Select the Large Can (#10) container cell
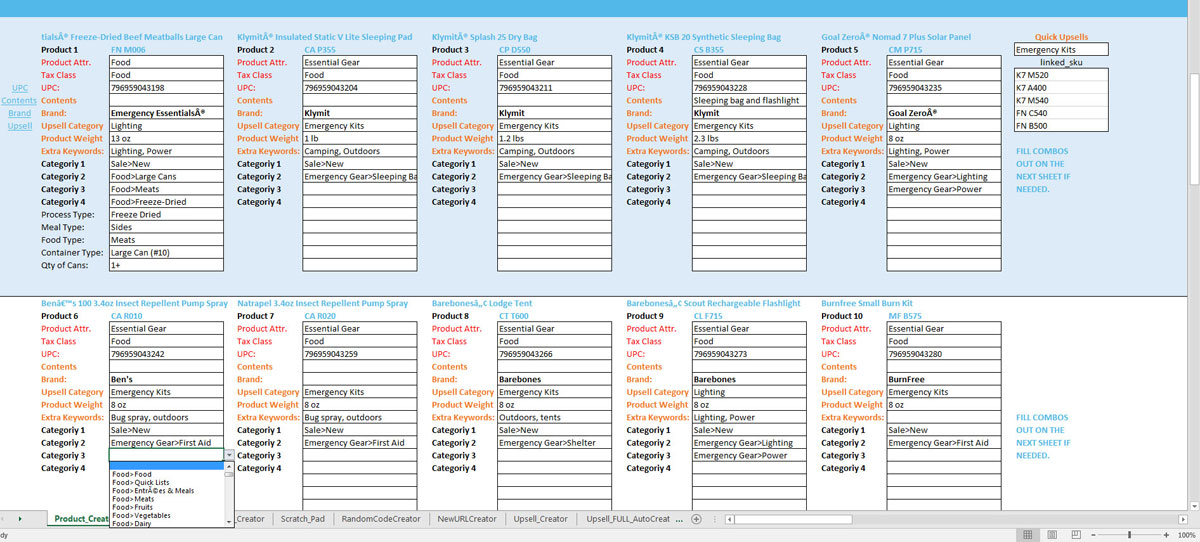1200x542 pixels. tap(166, 253)
